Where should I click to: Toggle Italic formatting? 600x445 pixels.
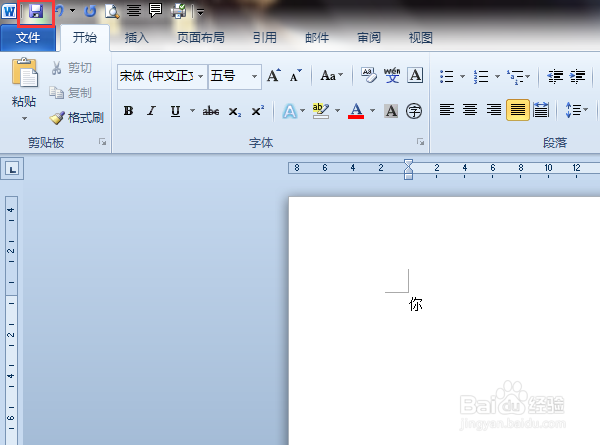pyautogui.click(x=152, y=111)
